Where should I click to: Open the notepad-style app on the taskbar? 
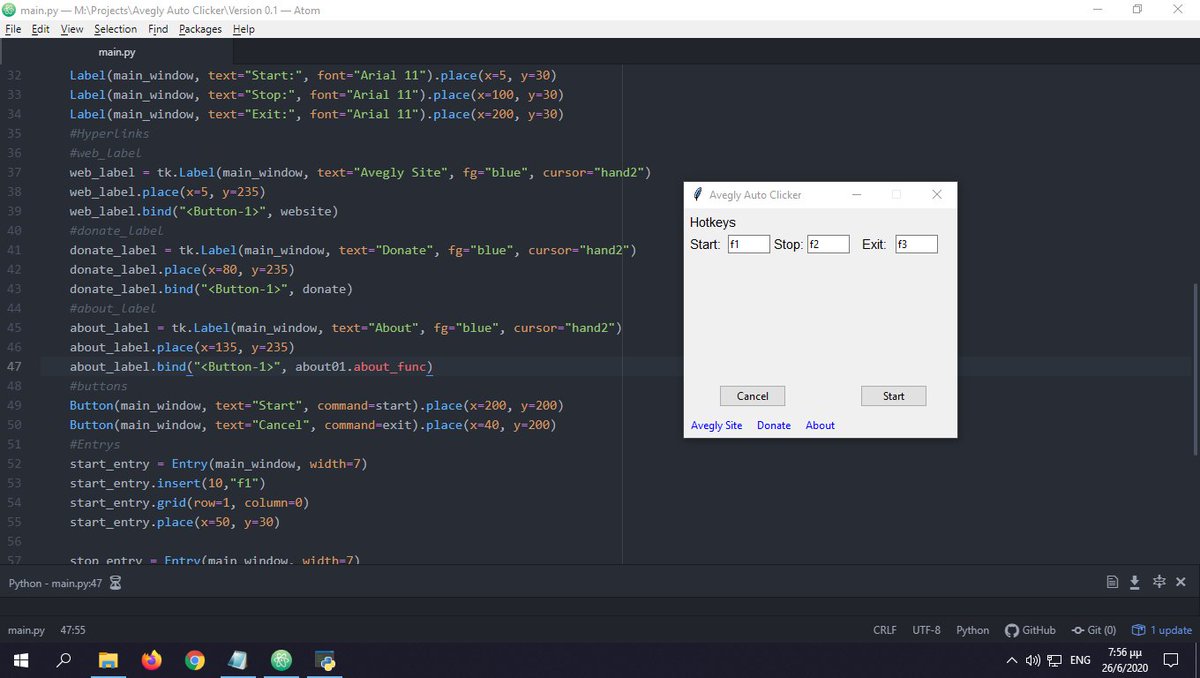(x=238, y=660)
